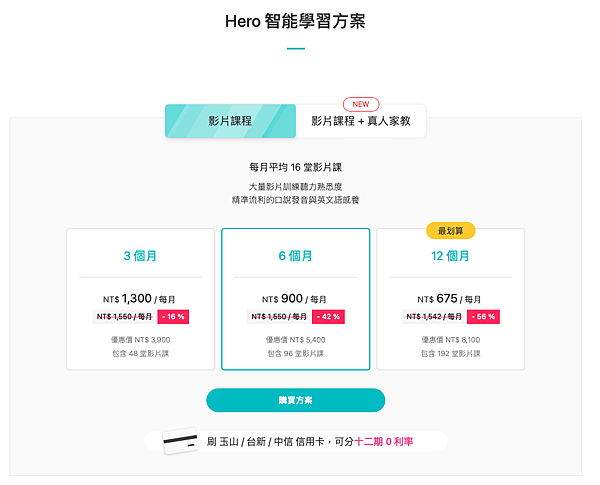Click the teal divider under the heading
This screenshot has height=485, width=600.
(x=295, y=48)
